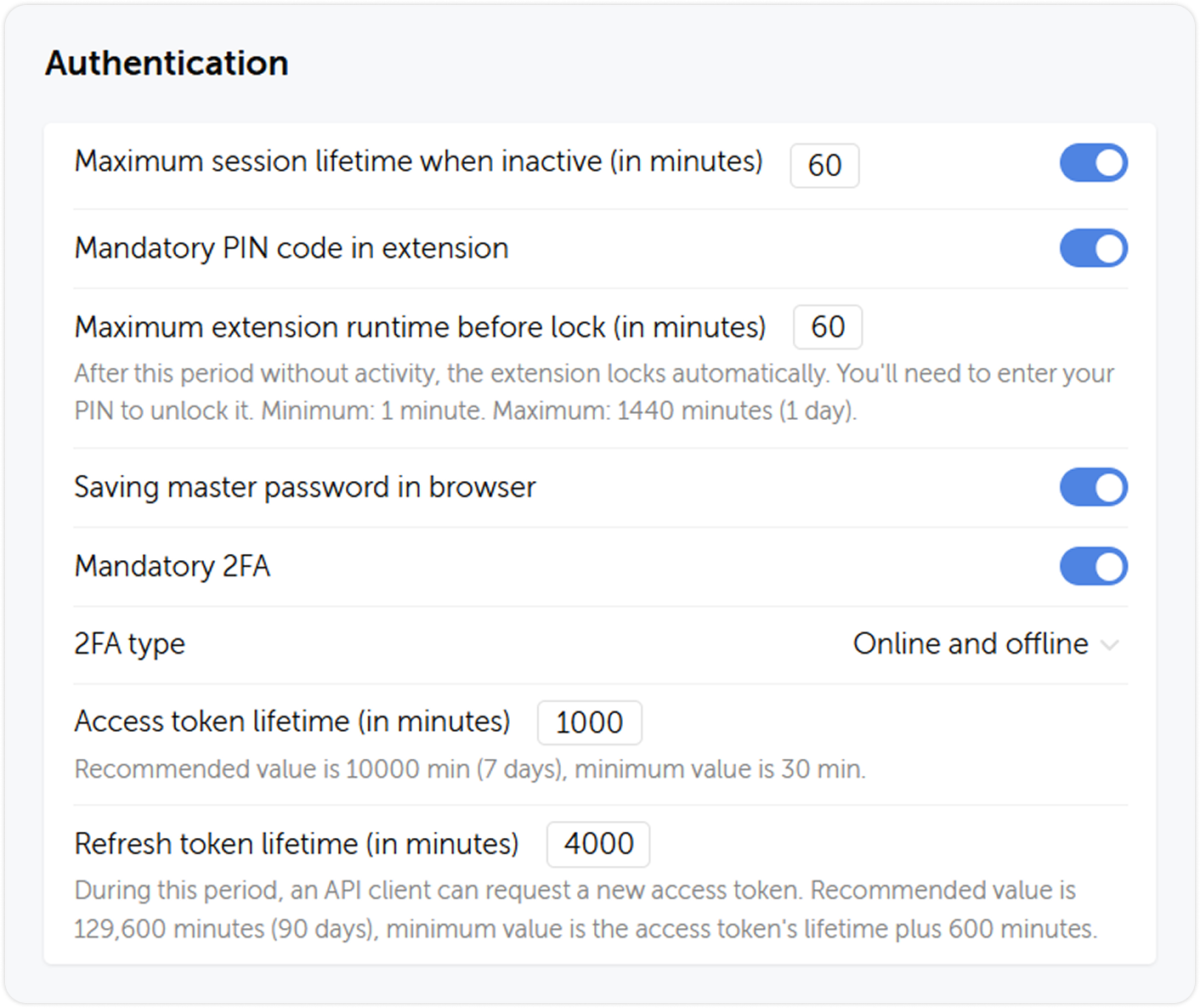Viewport: 1200px width, 1008px height.
Task: Click the Saving master password label
Action: pos(305,487)
